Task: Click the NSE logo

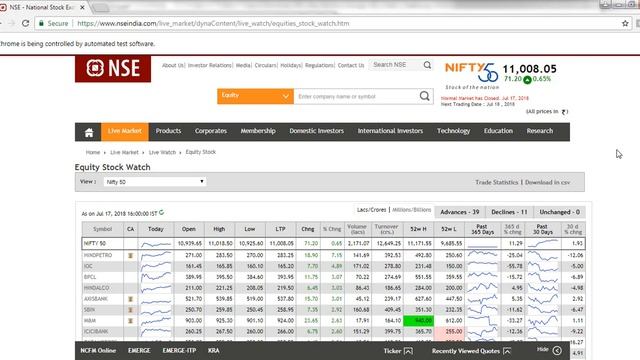Action: pyautogui.click(x=113, y=69)
